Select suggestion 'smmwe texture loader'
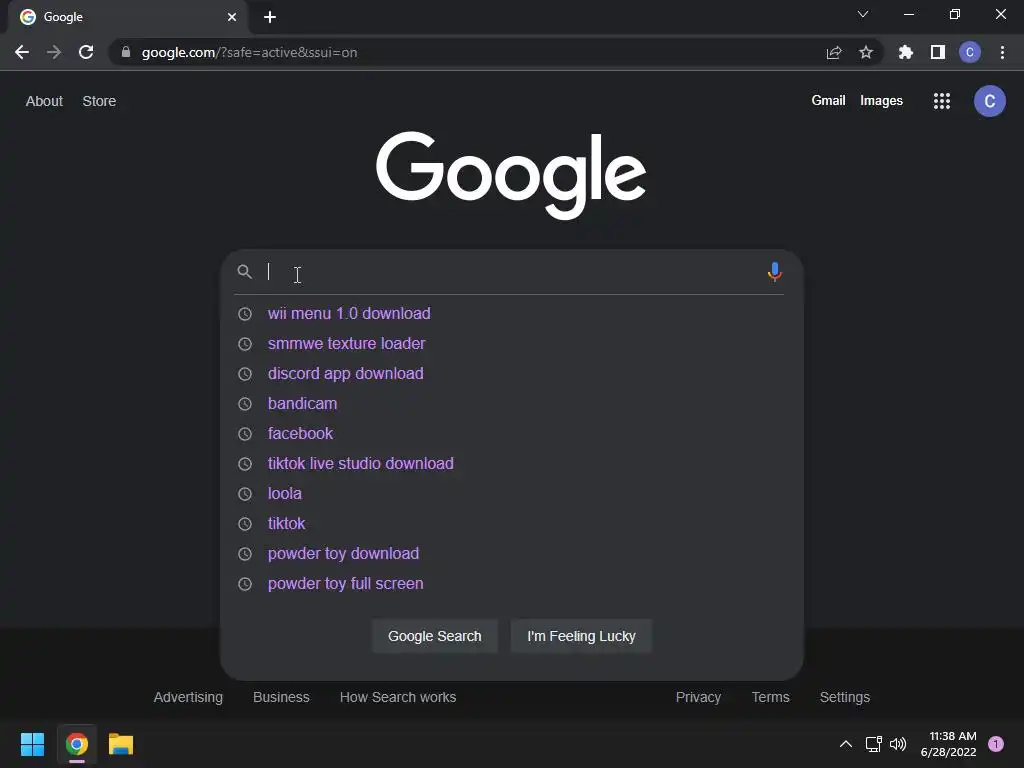Viewport: 1024px width, 768px height. click(x=346, y=344)
